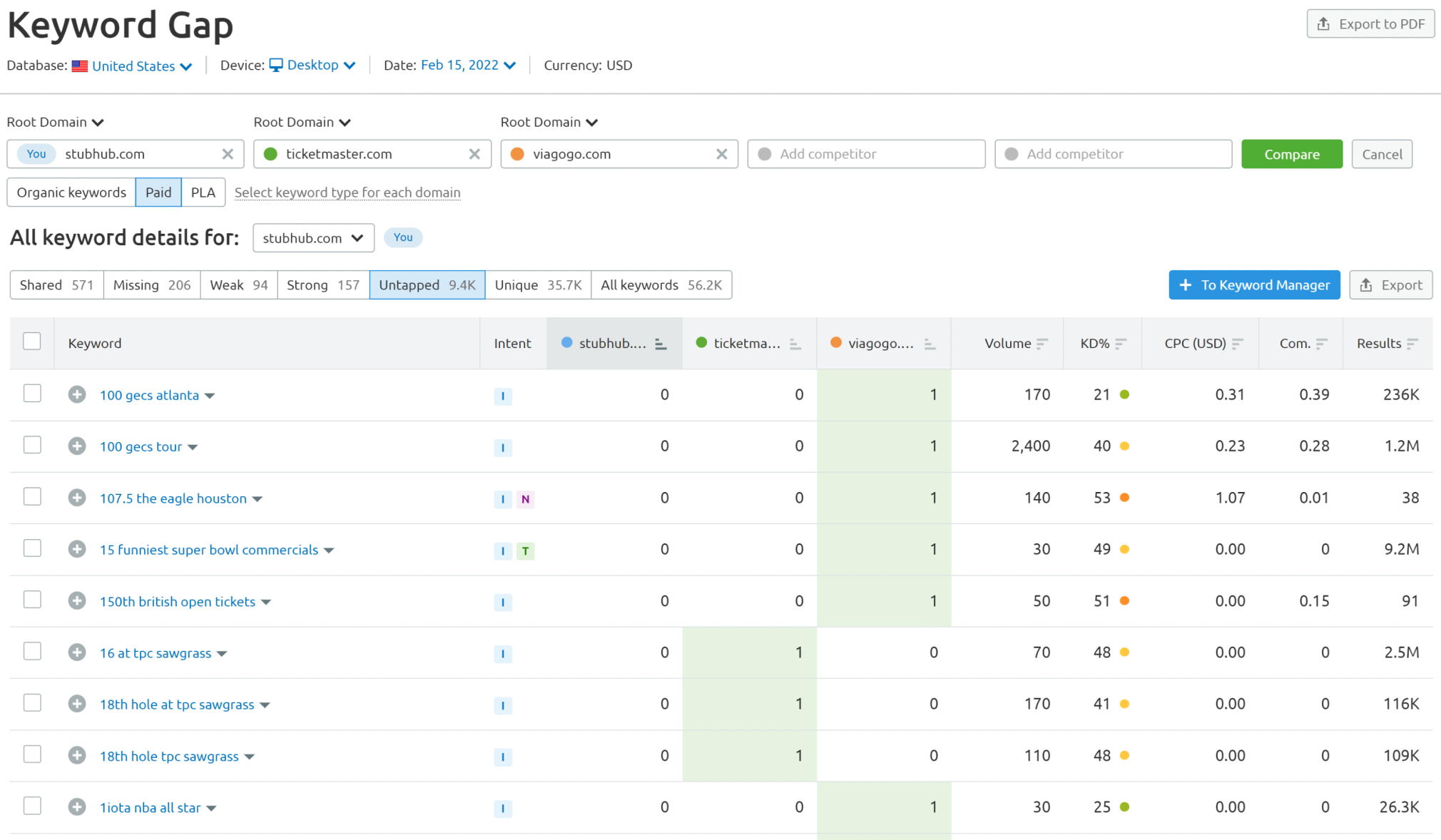Open Root Domain dropdown above stubhub.com

(x=55, y=122)
